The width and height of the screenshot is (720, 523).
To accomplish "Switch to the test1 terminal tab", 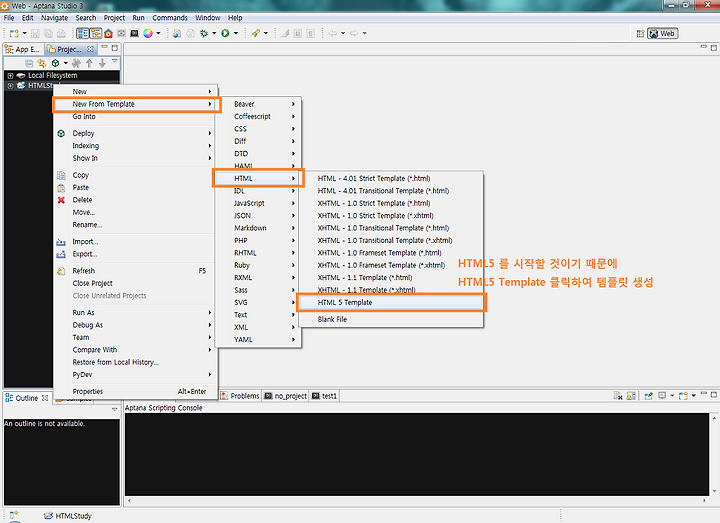I will pos(324,396).
